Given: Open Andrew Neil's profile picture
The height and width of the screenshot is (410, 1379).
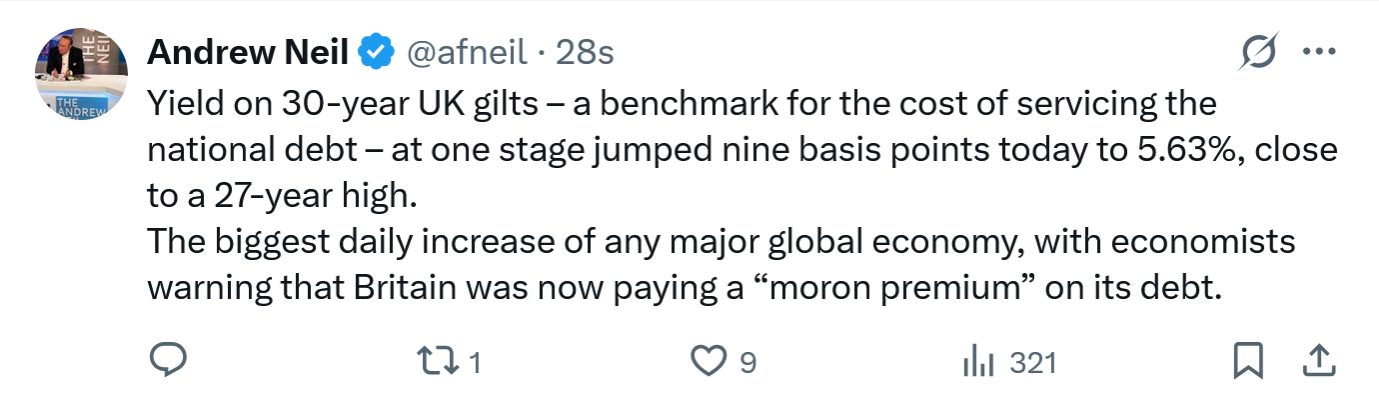Looking at the screenshot, I should click(x=82, y=75).
